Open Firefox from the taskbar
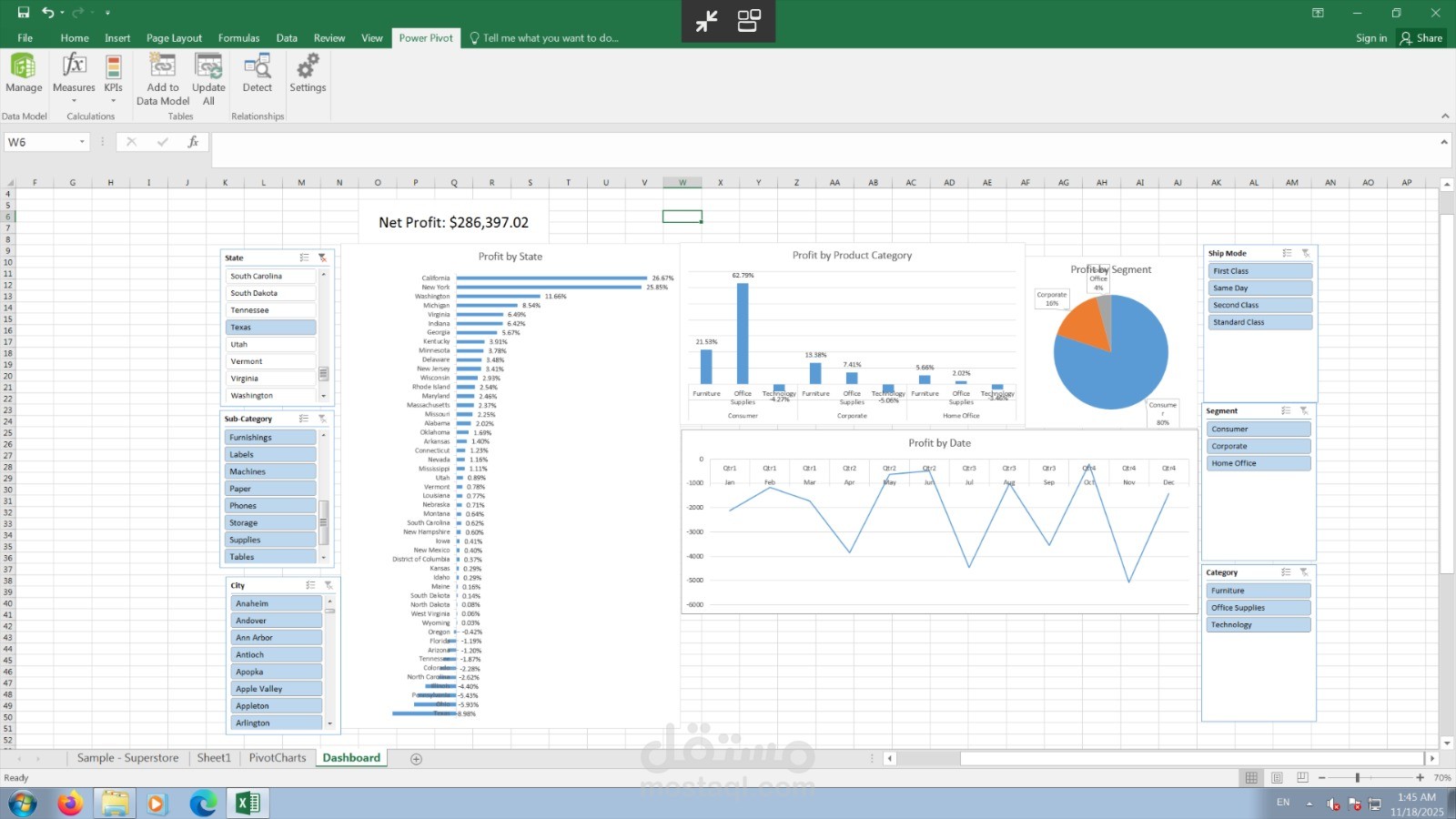Viewport: 1456px width, 819px height. coord(69,804)
